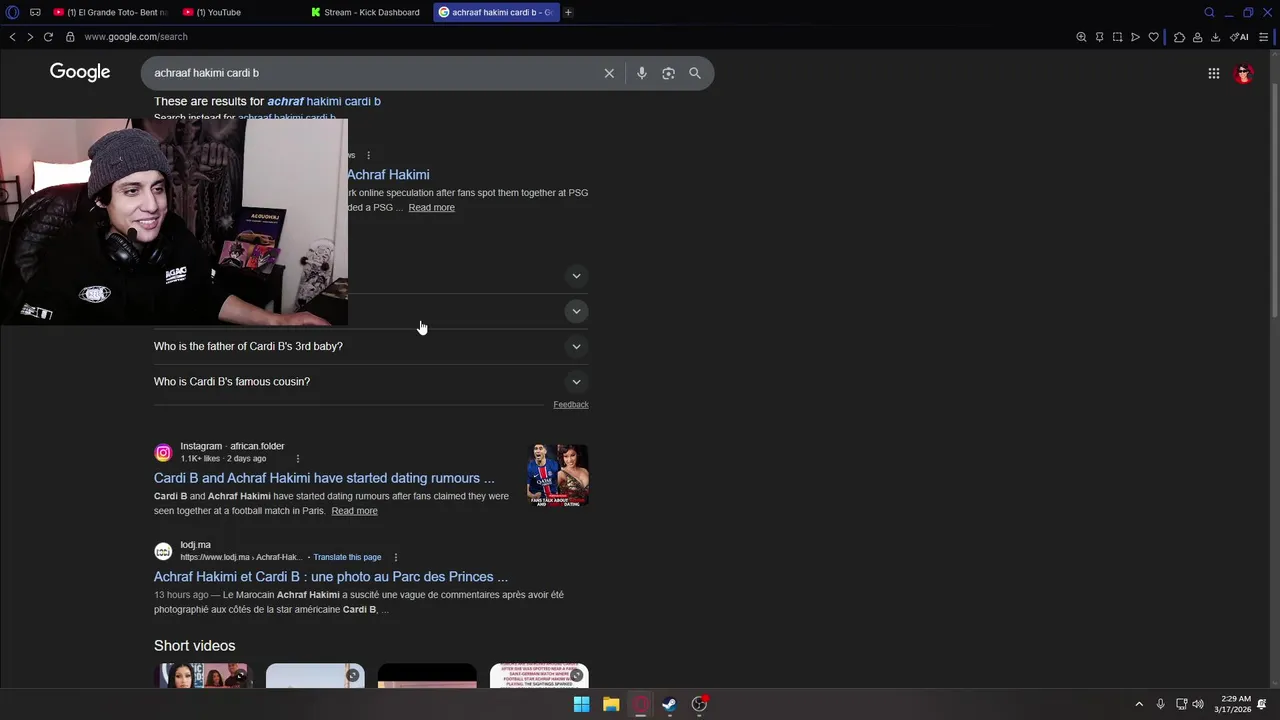Go to the Google logo homepage

[80, 72]
